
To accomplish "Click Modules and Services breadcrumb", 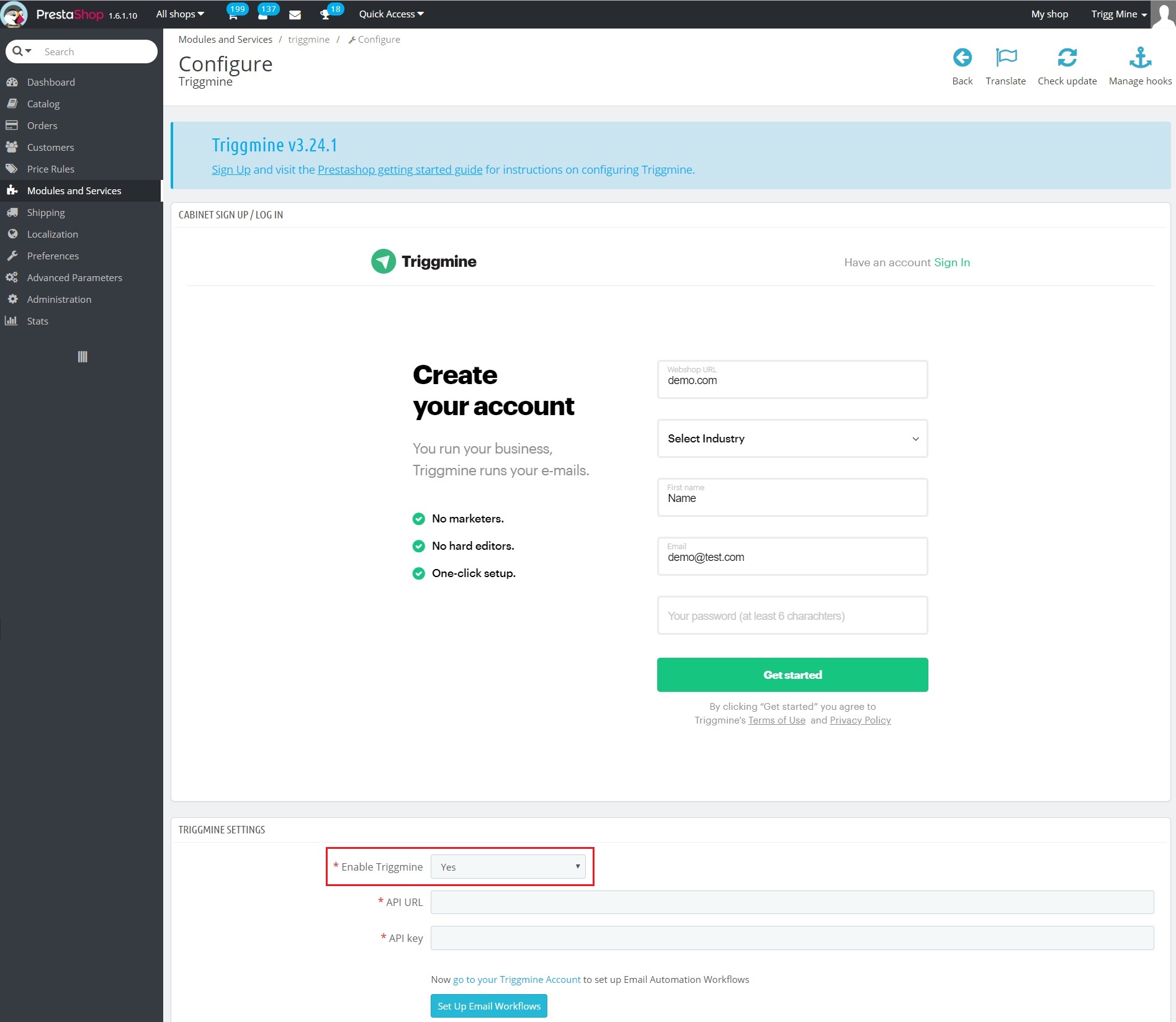I will click(225, 39).
